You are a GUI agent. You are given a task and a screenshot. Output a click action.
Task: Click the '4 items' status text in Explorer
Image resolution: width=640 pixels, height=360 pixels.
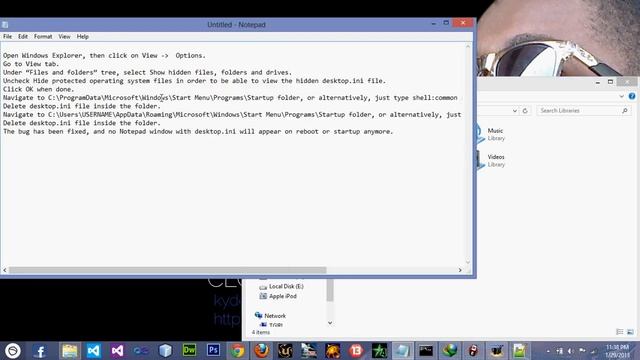point(261,332)
